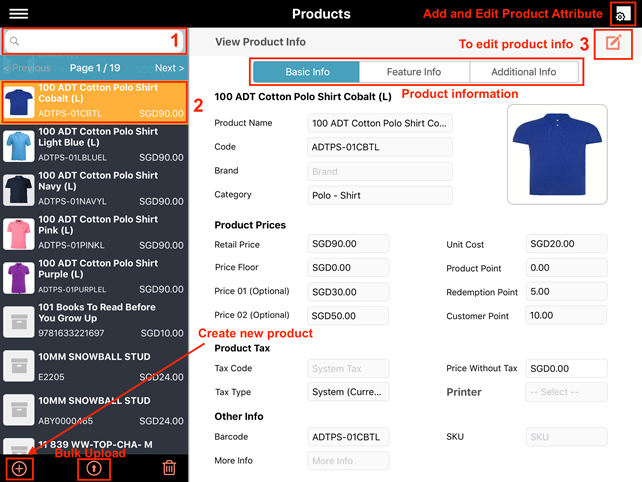
Task: Open the Category field Polo - Shirt
Action: click(x=380, y=195)
